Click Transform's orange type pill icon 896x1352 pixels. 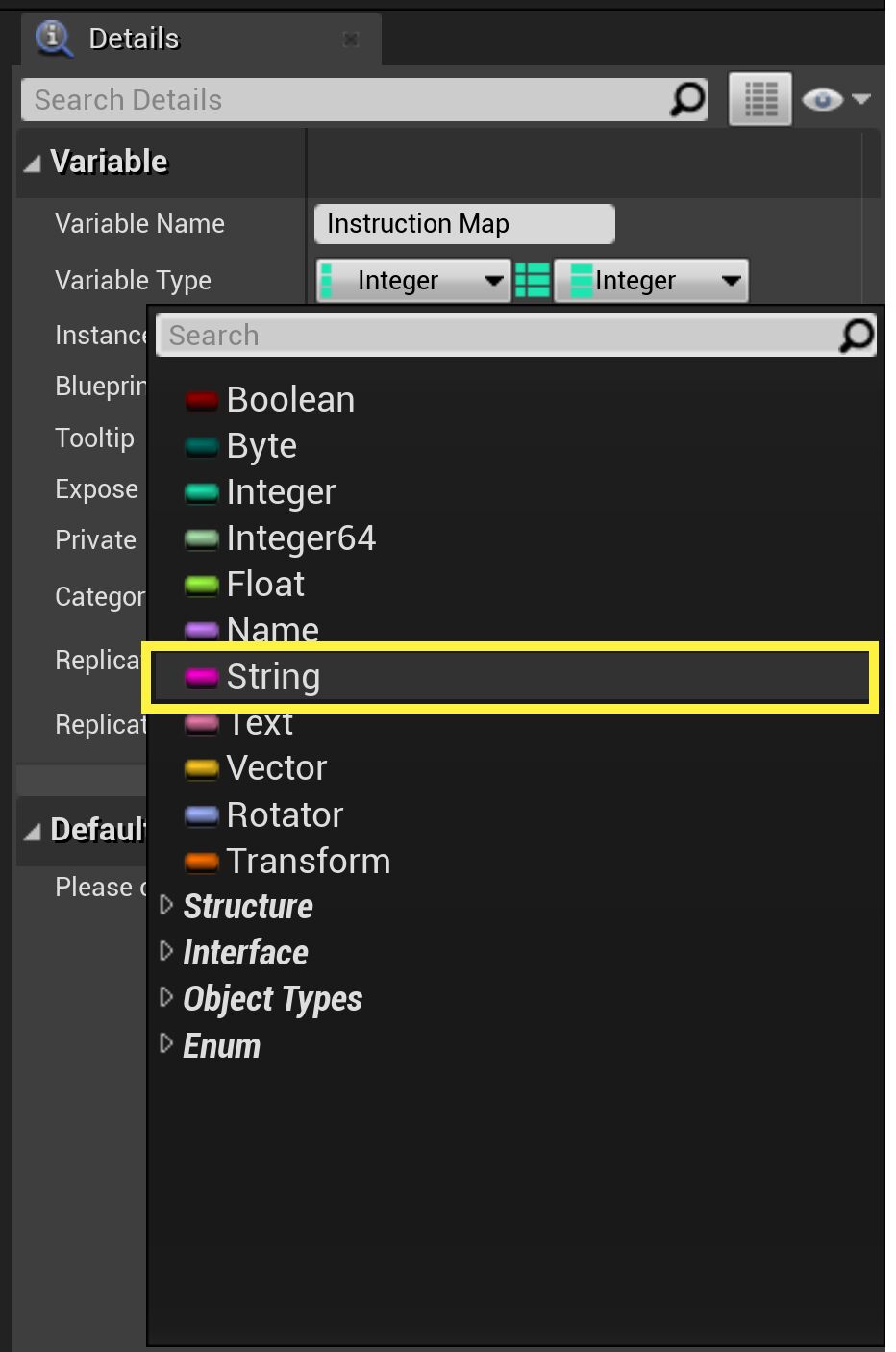point(201,860)
